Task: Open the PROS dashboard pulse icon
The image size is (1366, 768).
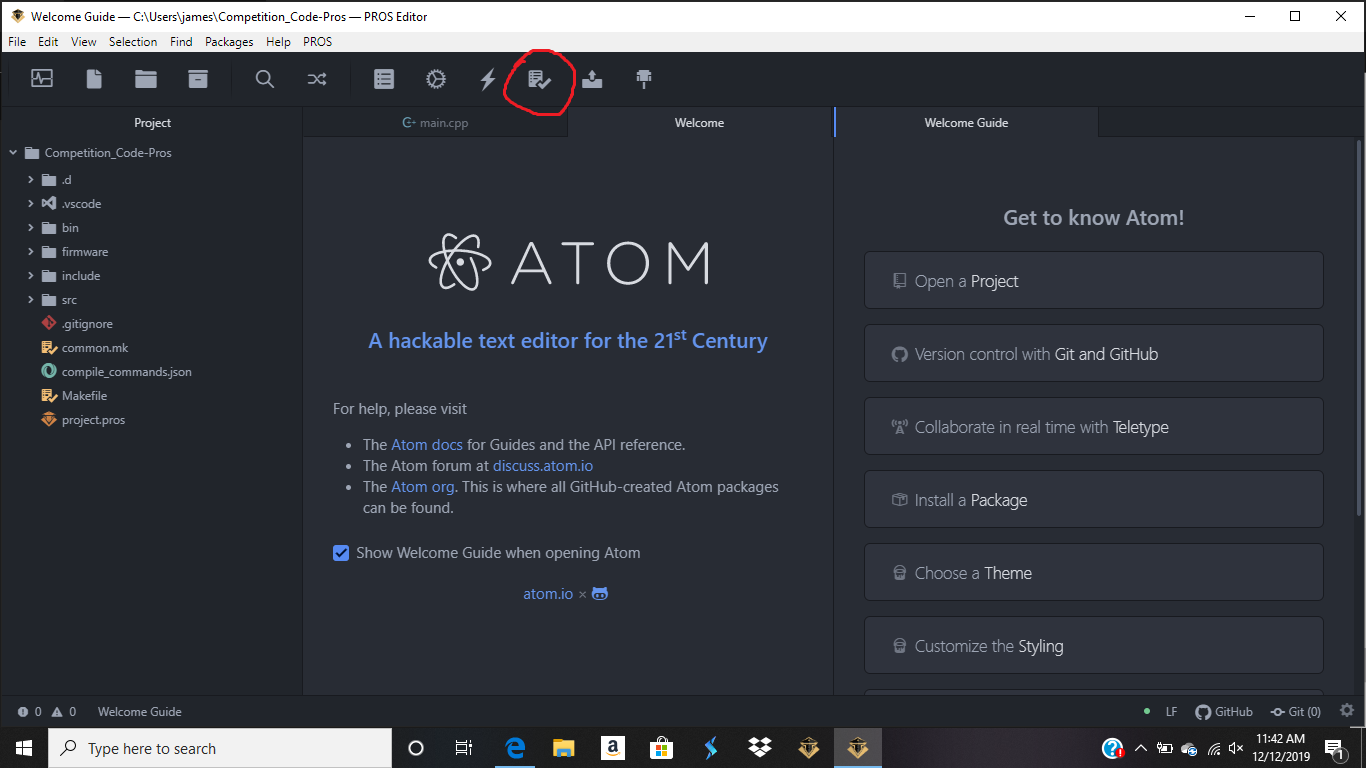Action: pos(42,79)
